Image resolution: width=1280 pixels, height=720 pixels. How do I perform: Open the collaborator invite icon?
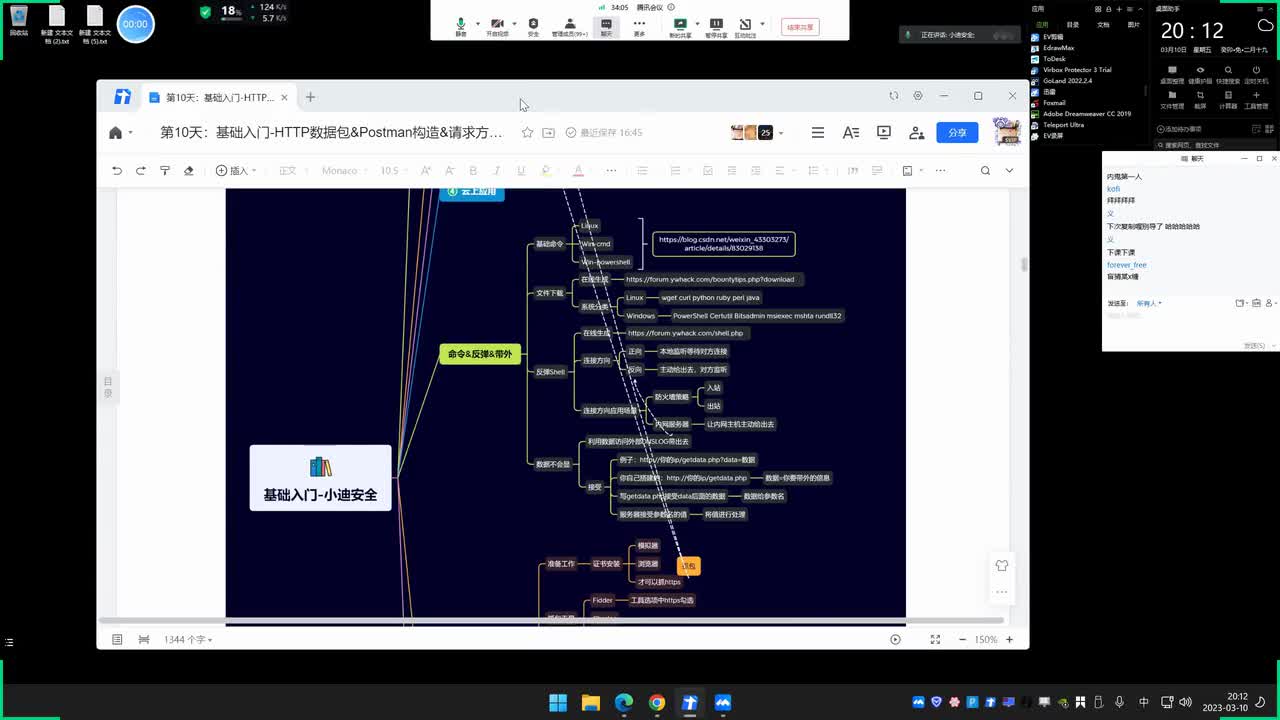pos(916,132)
